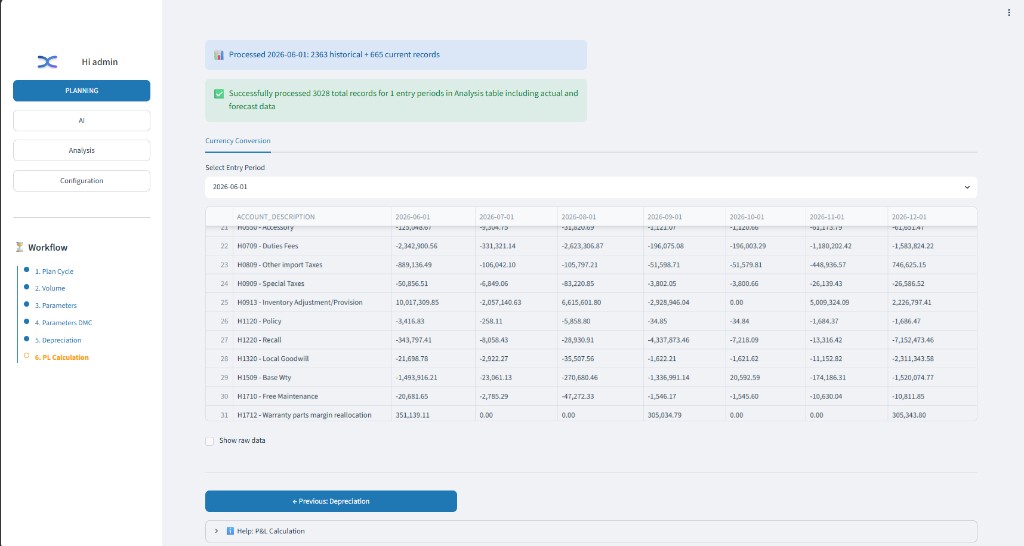
Task: Switch to the Currency Conversion tab
Action: (238, 140)
